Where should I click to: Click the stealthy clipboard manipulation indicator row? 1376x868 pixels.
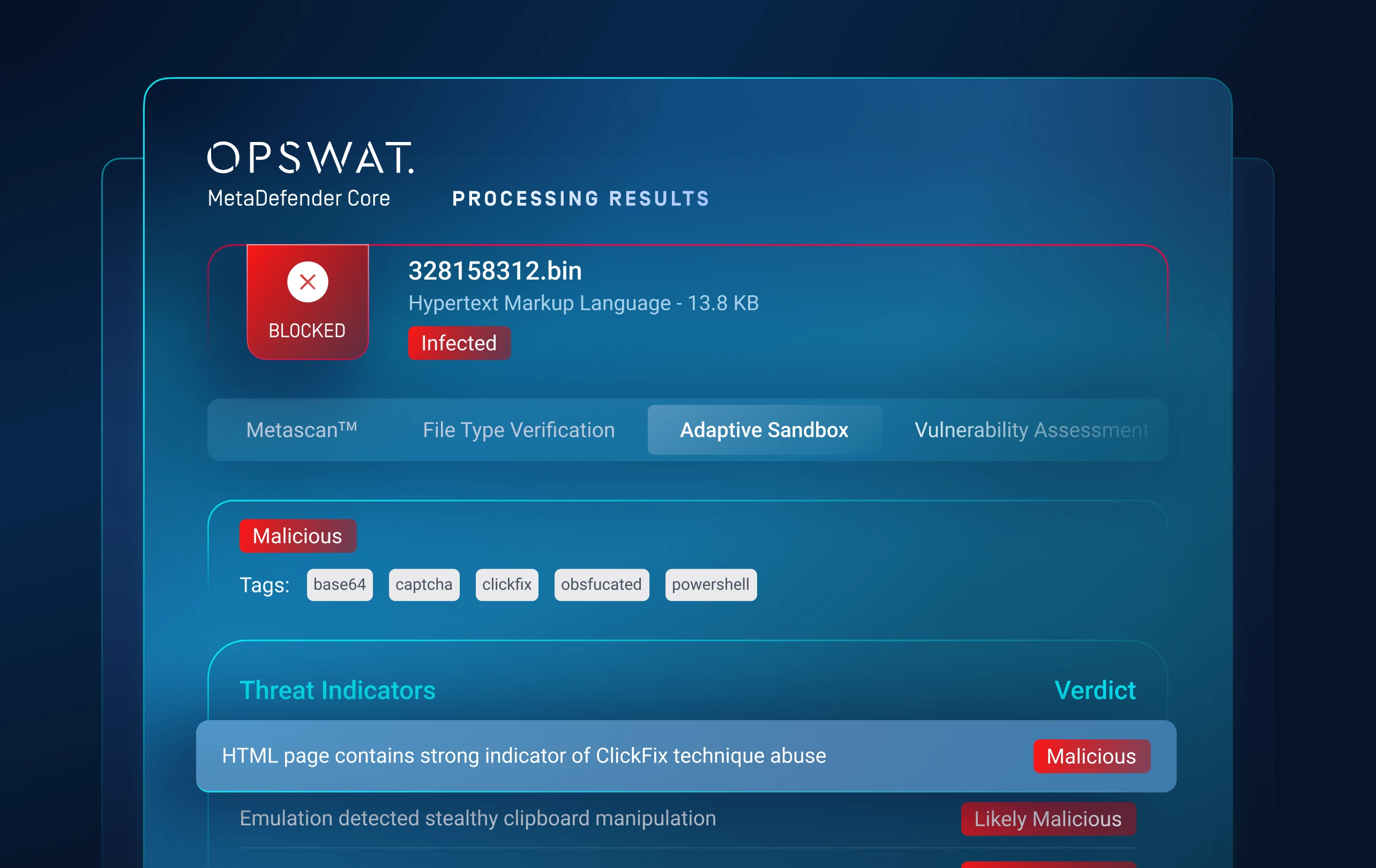click(x=478, y=818)
